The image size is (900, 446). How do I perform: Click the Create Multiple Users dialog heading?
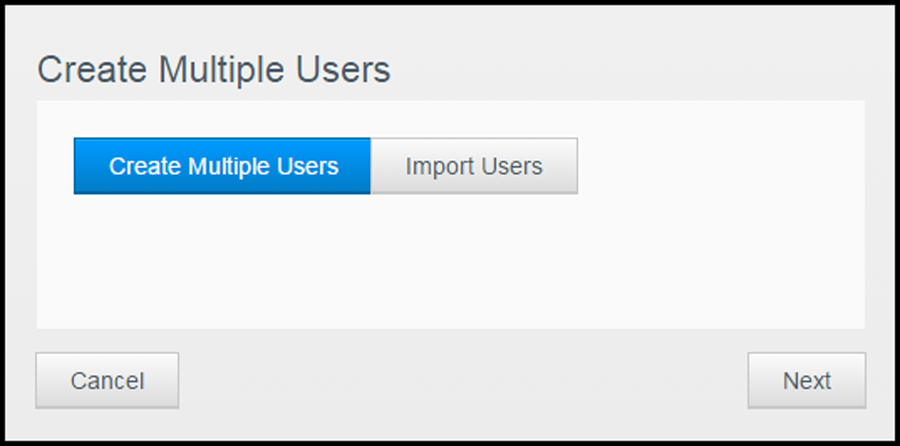214,70
